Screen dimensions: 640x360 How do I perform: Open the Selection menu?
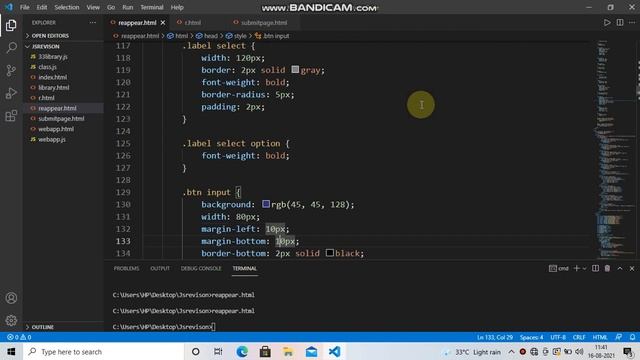click(x=67, y=7)
